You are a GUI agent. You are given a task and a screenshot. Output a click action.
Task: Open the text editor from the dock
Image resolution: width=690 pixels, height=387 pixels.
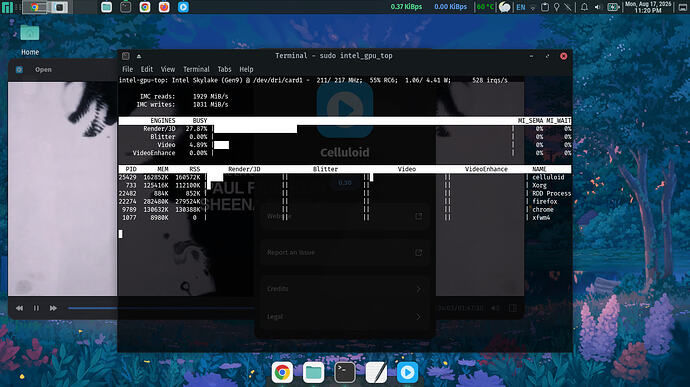tap(376, 372)
